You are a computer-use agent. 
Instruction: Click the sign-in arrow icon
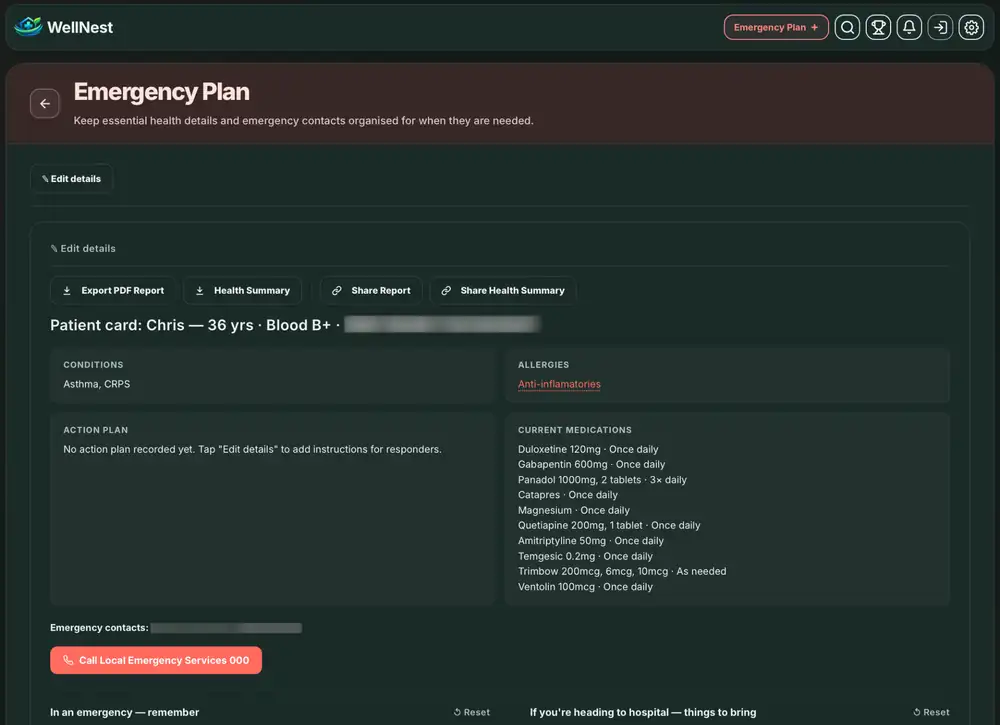(x=940, y=27)
